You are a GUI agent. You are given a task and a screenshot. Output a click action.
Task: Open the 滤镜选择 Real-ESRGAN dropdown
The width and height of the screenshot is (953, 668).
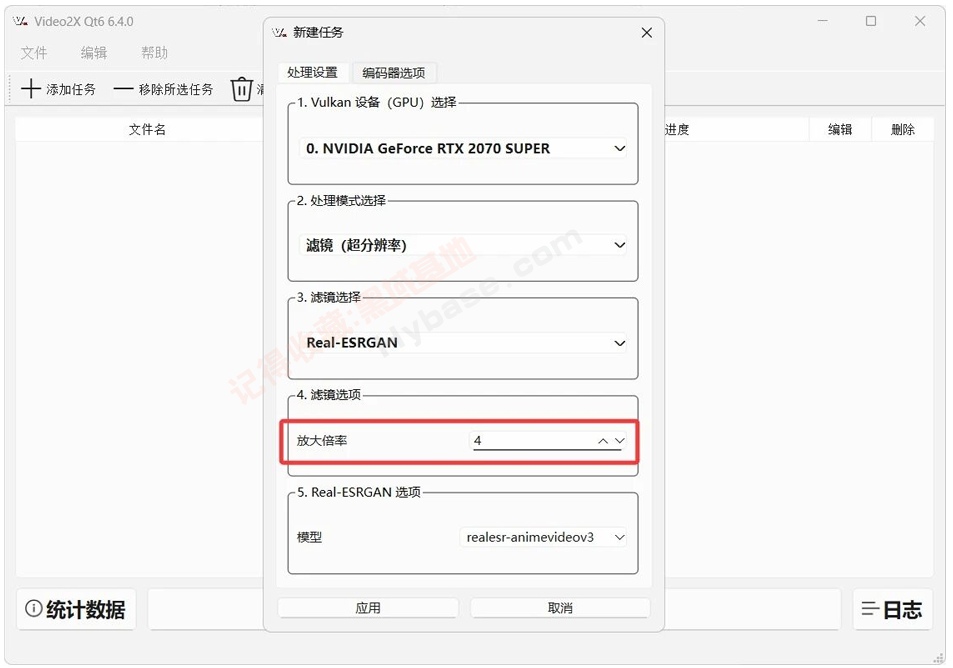[x=463, y=343]
